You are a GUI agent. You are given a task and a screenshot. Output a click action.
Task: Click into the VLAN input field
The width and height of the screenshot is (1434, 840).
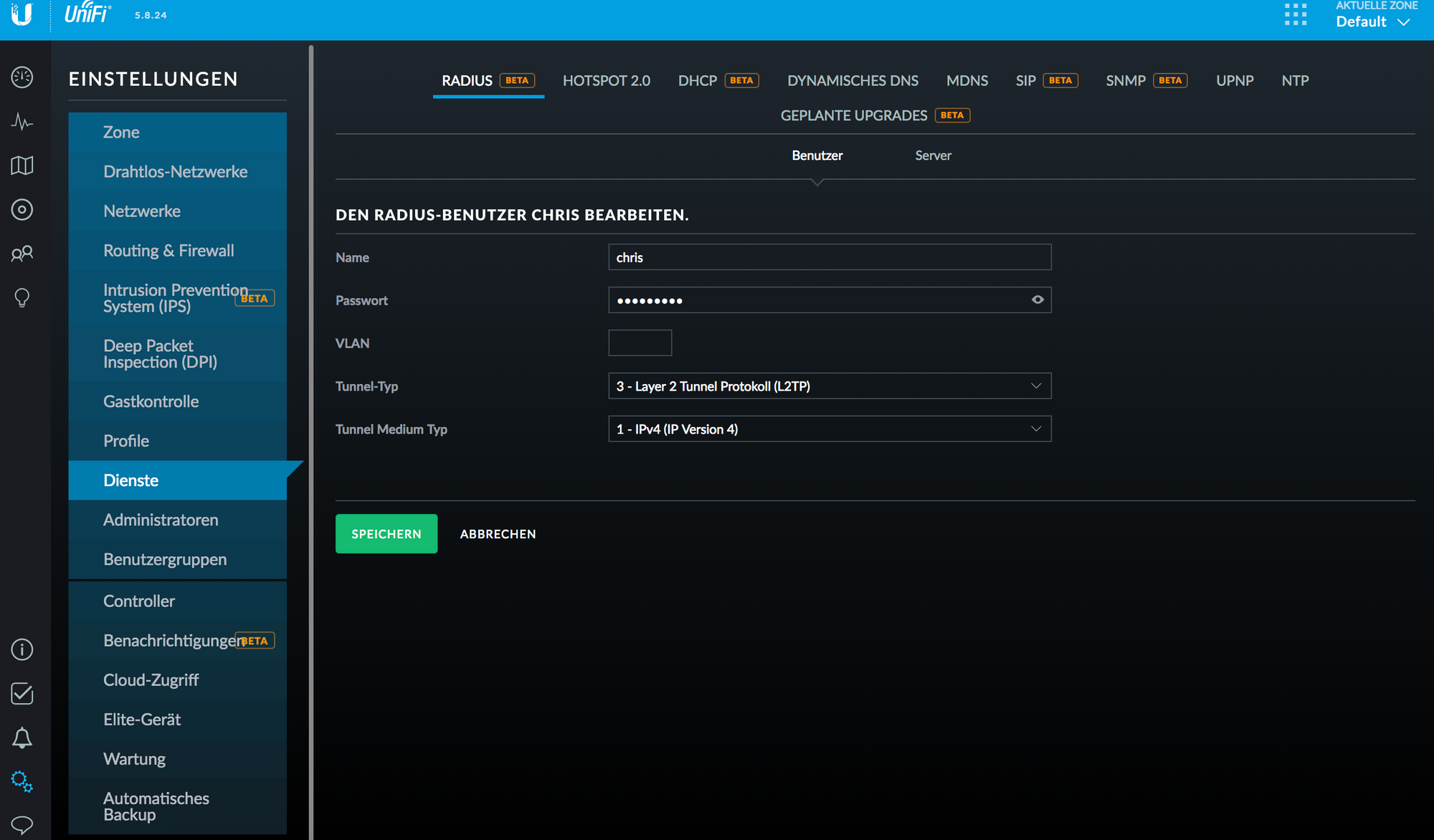tap(640, 343)
